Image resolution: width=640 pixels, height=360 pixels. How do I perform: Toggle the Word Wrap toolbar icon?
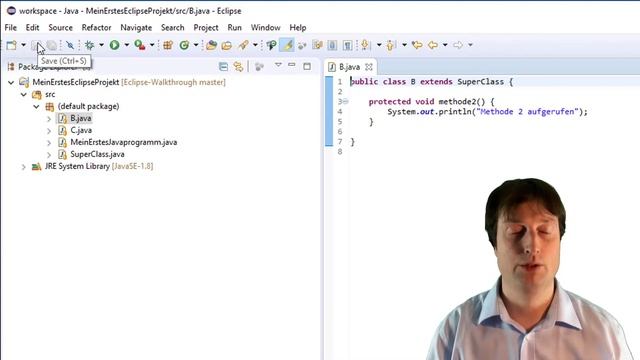318,45
